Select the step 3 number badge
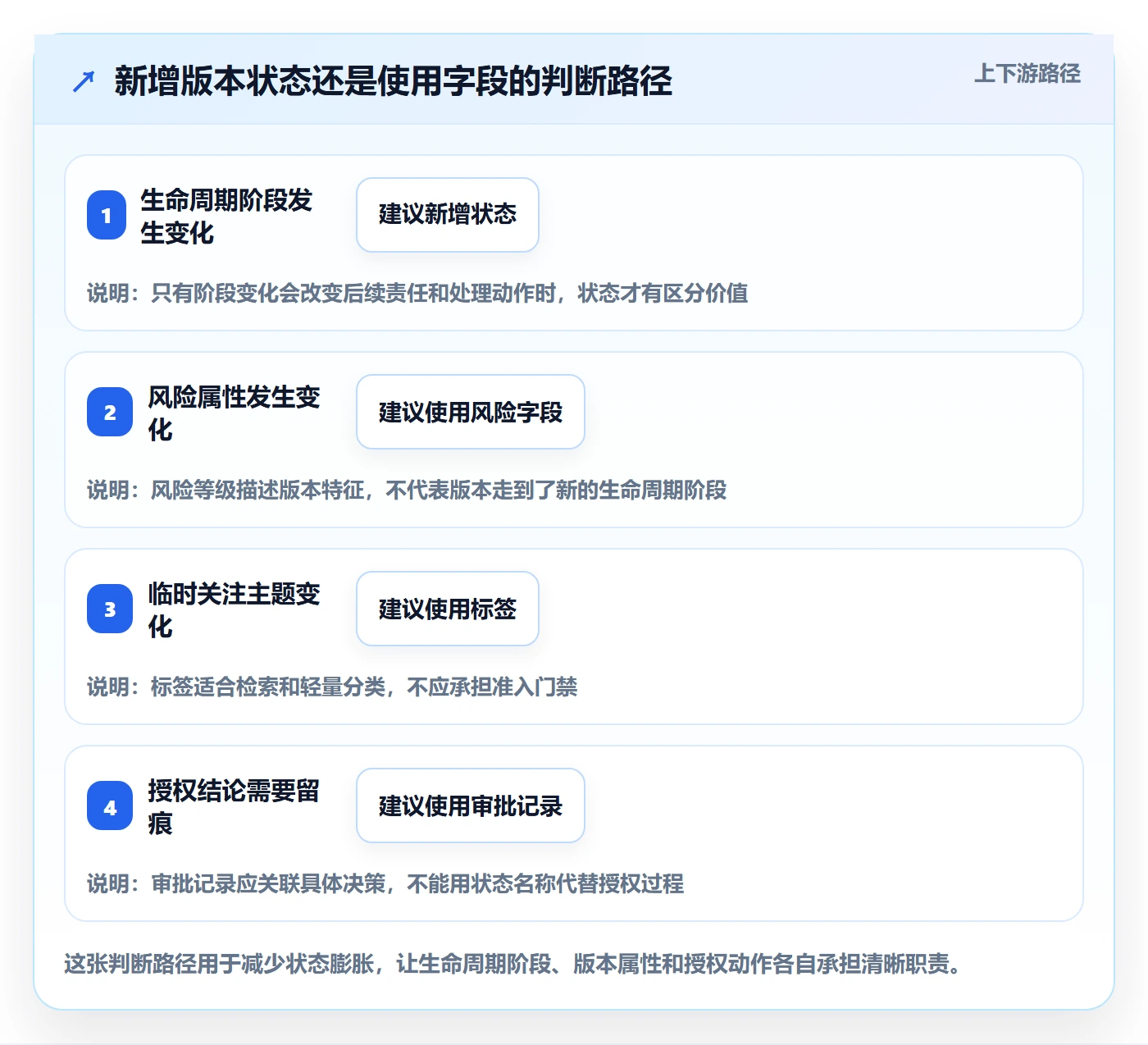Image resolution: width=1148 pixels, height=1045 pixels. pyautogui.click(x=110, y=609)
